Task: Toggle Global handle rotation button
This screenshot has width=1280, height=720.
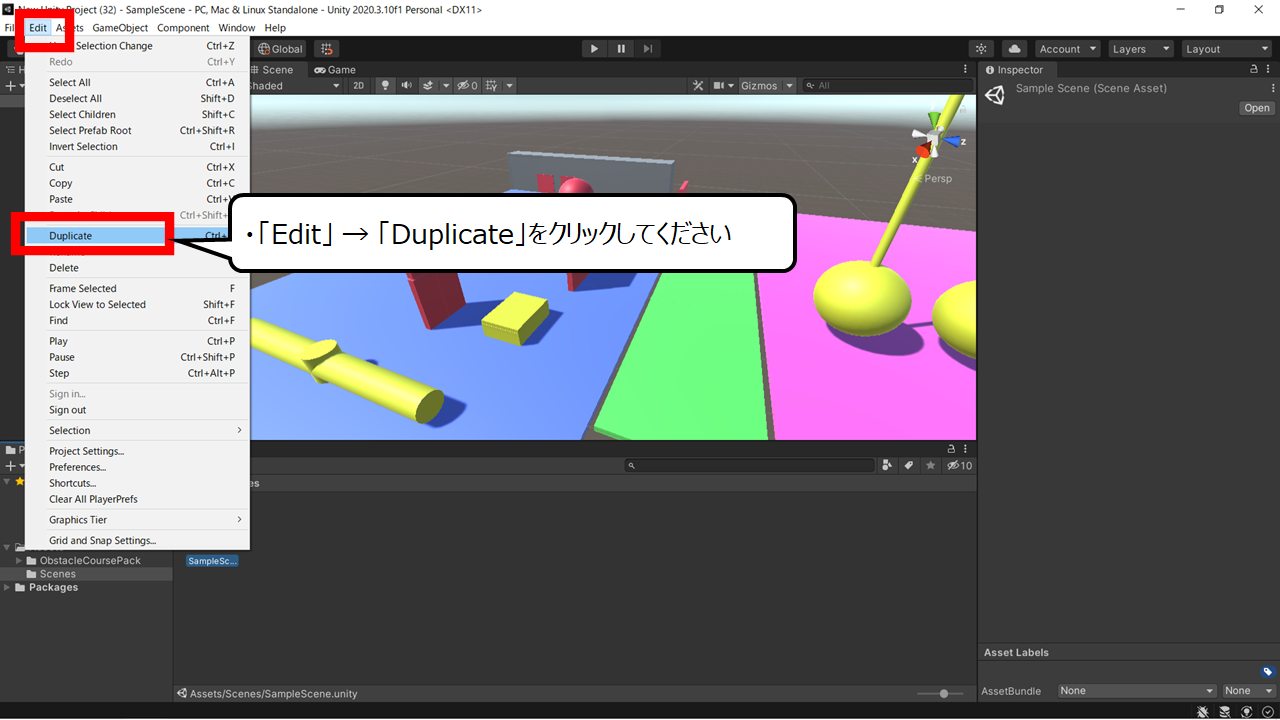Action: [x=280, y=49]
